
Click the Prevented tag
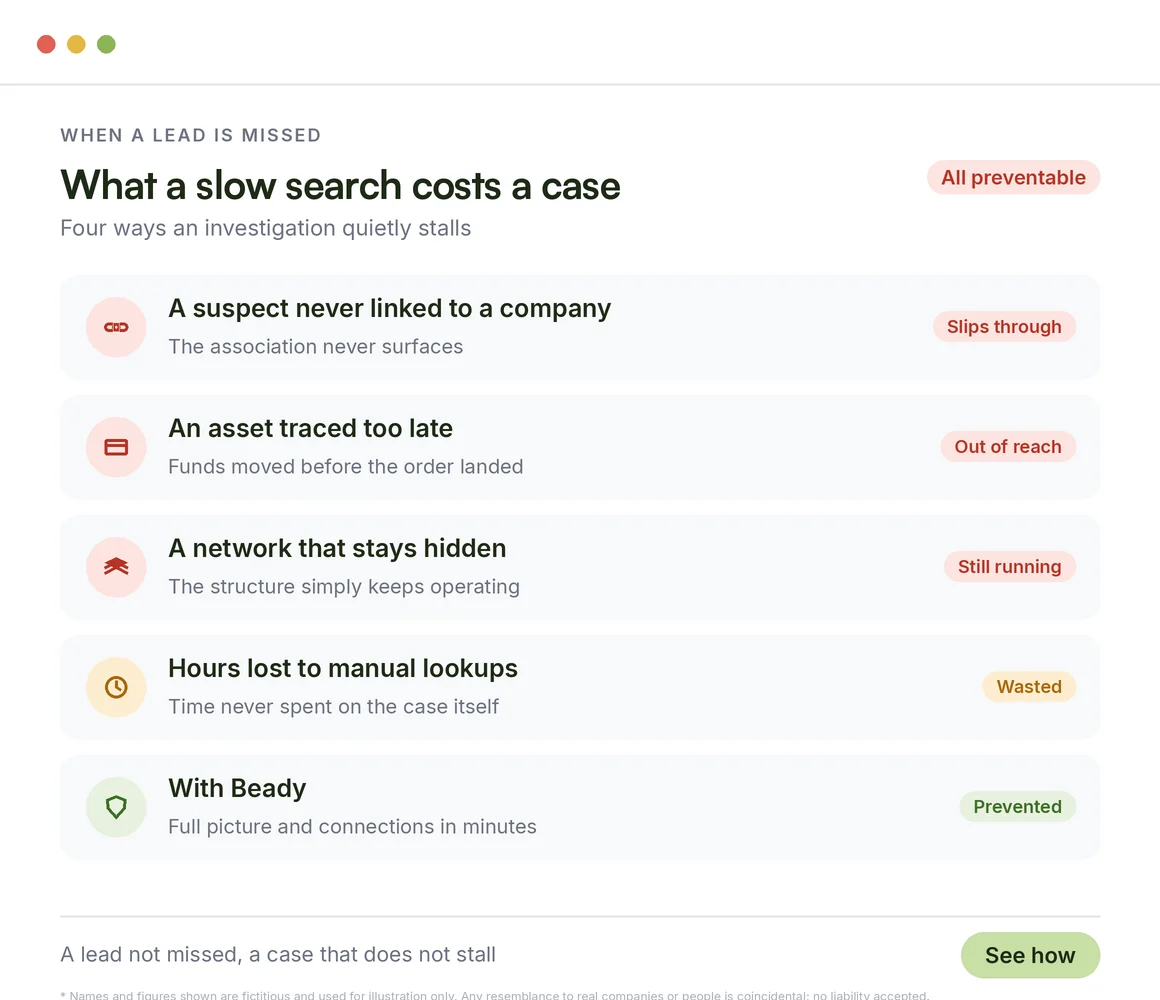click(1017, 806)
